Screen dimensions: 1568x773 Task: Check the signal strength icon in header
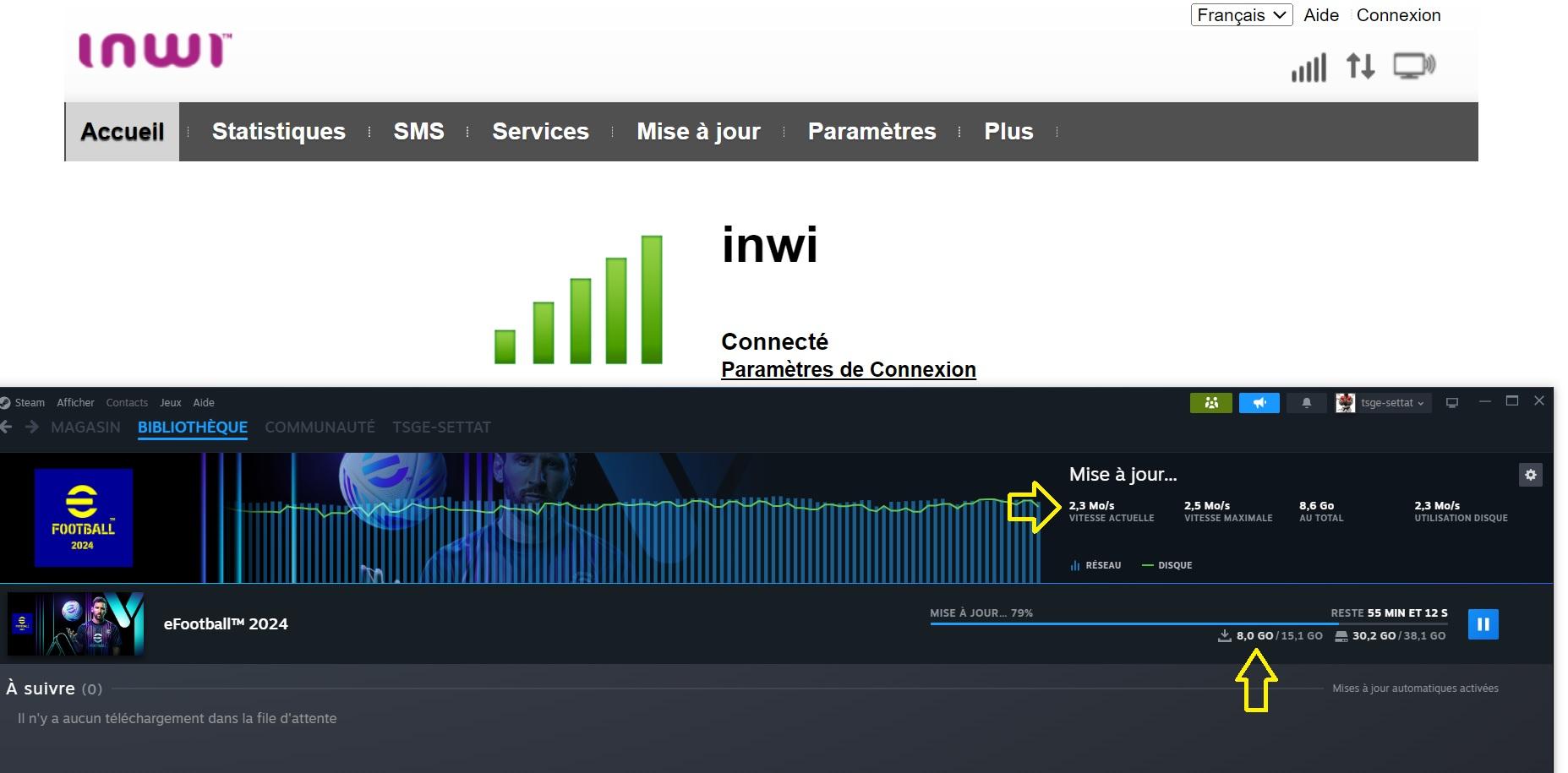tap(1308, 68)
